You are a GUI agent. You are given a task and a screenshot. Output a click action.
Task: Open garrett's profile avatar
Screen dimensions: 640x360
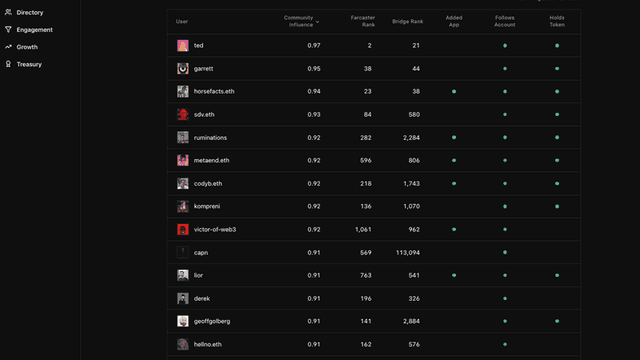point(182,69)
